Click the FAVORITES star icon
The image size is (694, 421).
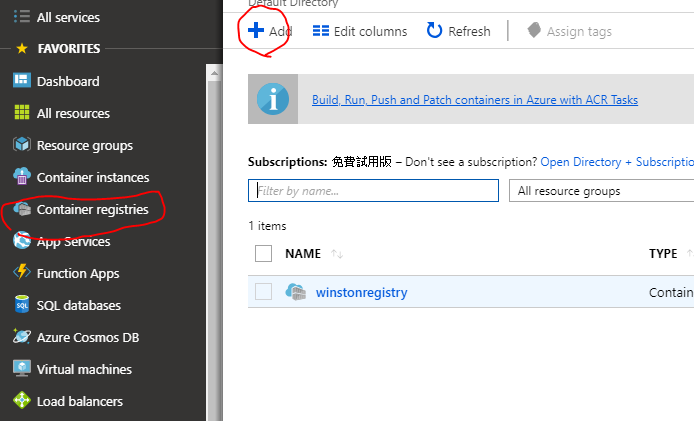pyautogui.click(x=22, y=48)
